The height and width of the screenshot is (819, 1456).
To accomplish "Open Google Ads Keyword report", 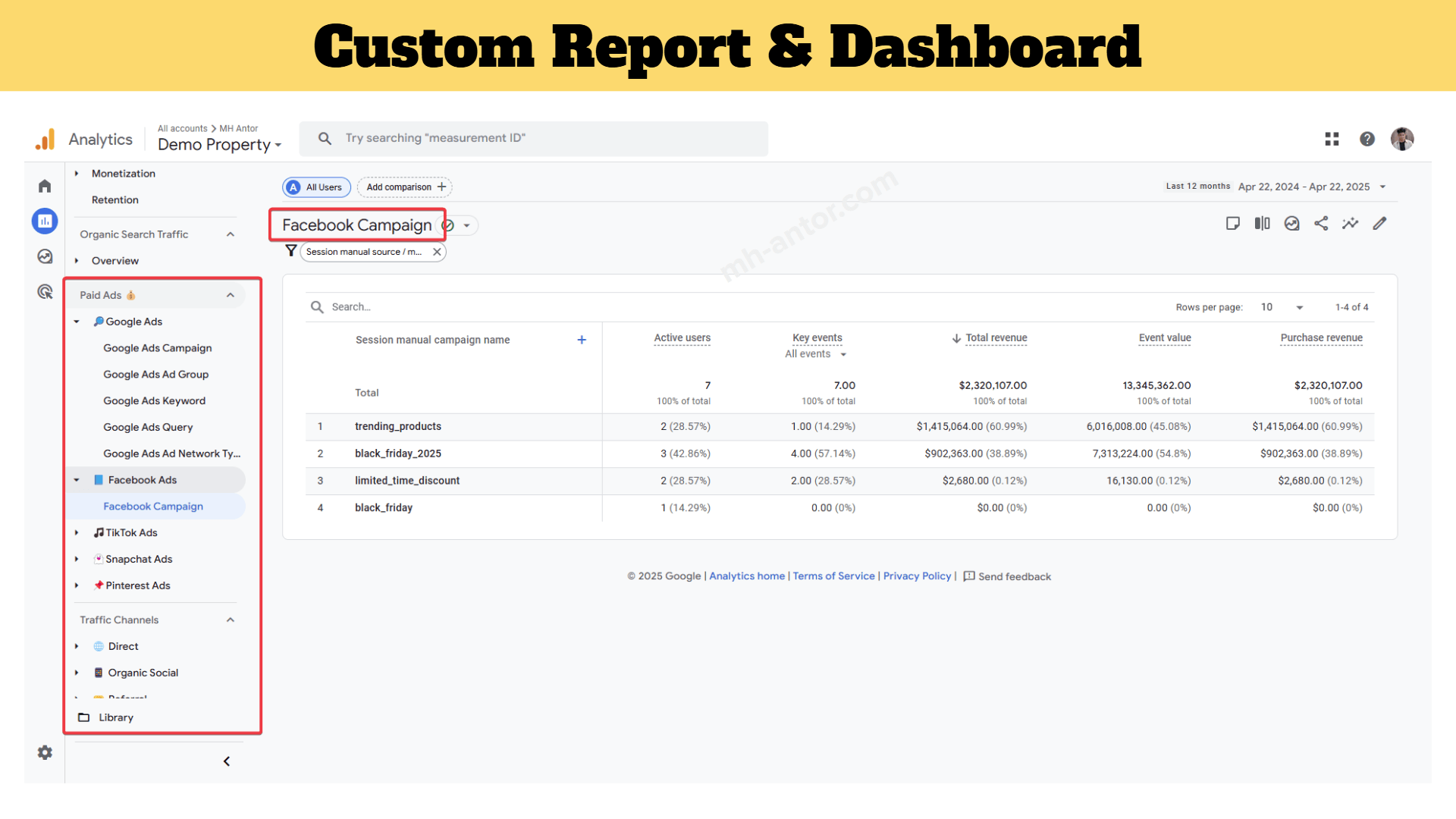I will pos(155,401).
